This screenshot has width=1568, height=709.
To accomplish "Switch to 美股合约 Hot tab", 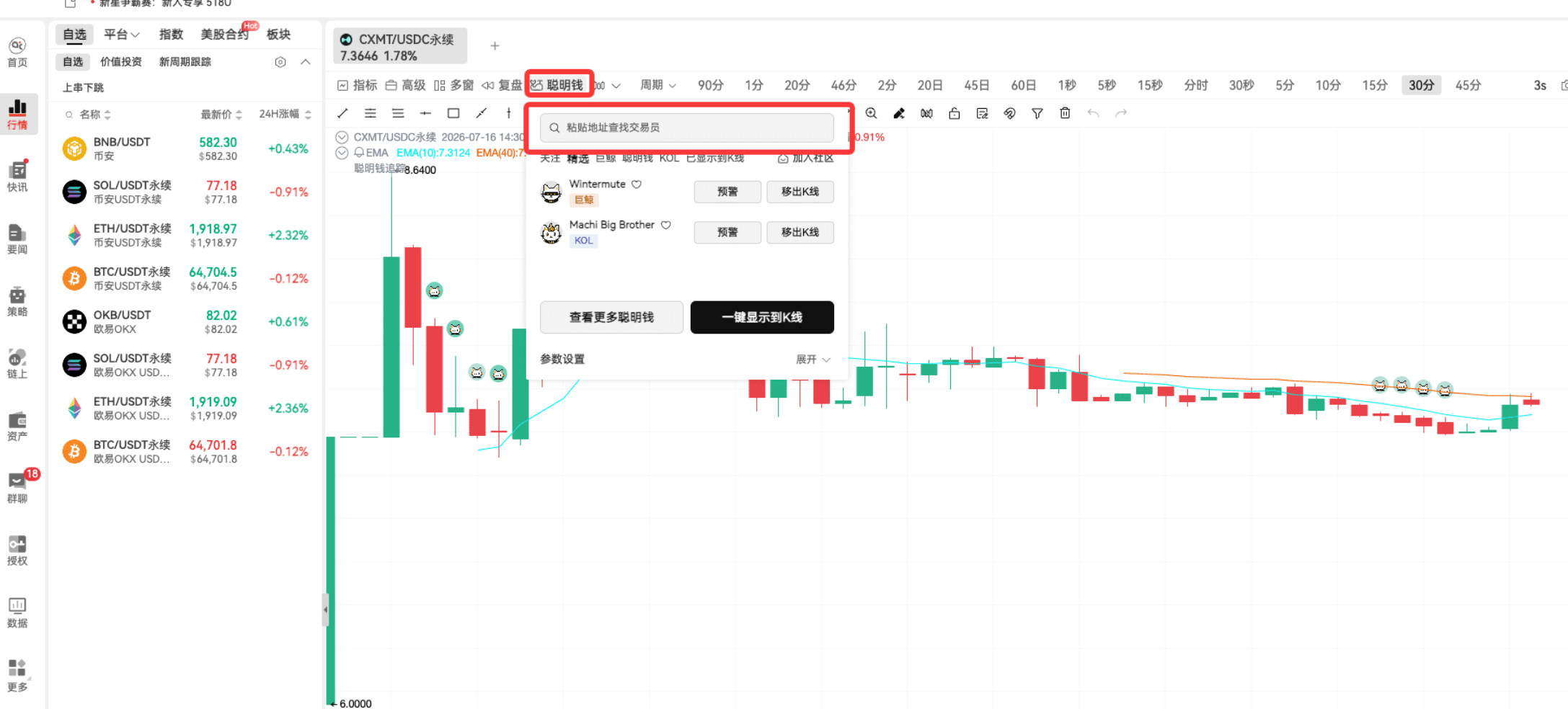I will pos(226,35).
